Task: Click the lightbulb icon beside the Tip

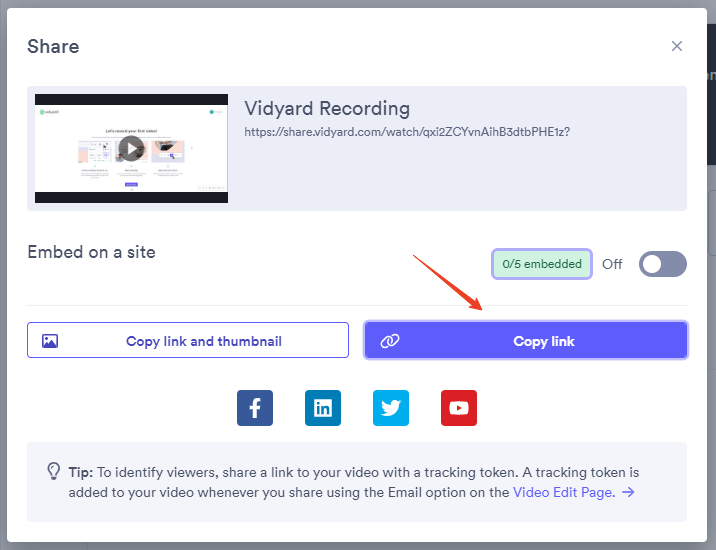Action: (54, 472)
